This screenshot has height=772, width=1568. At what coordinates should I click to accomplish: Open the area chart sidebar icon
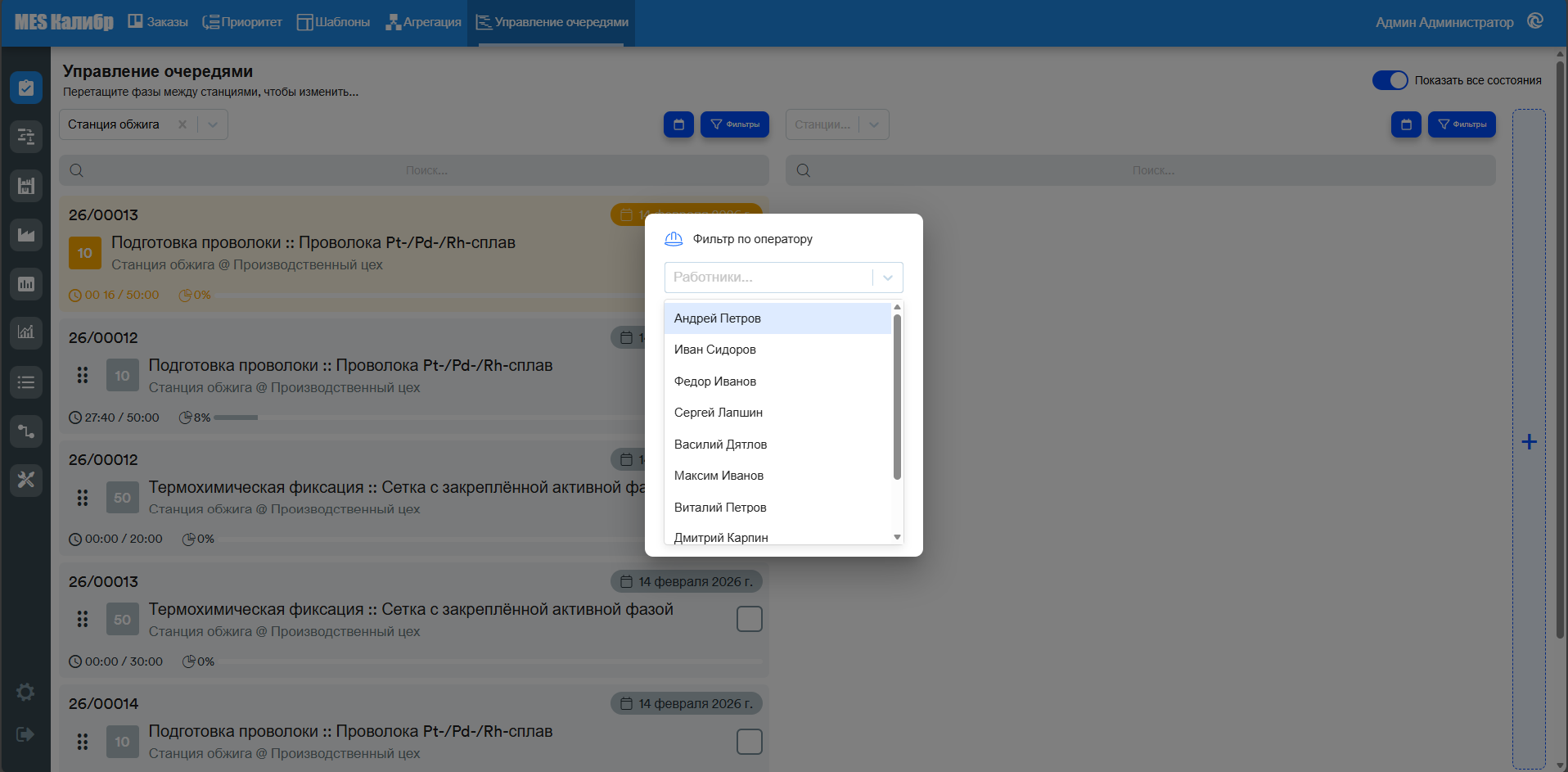26,235
